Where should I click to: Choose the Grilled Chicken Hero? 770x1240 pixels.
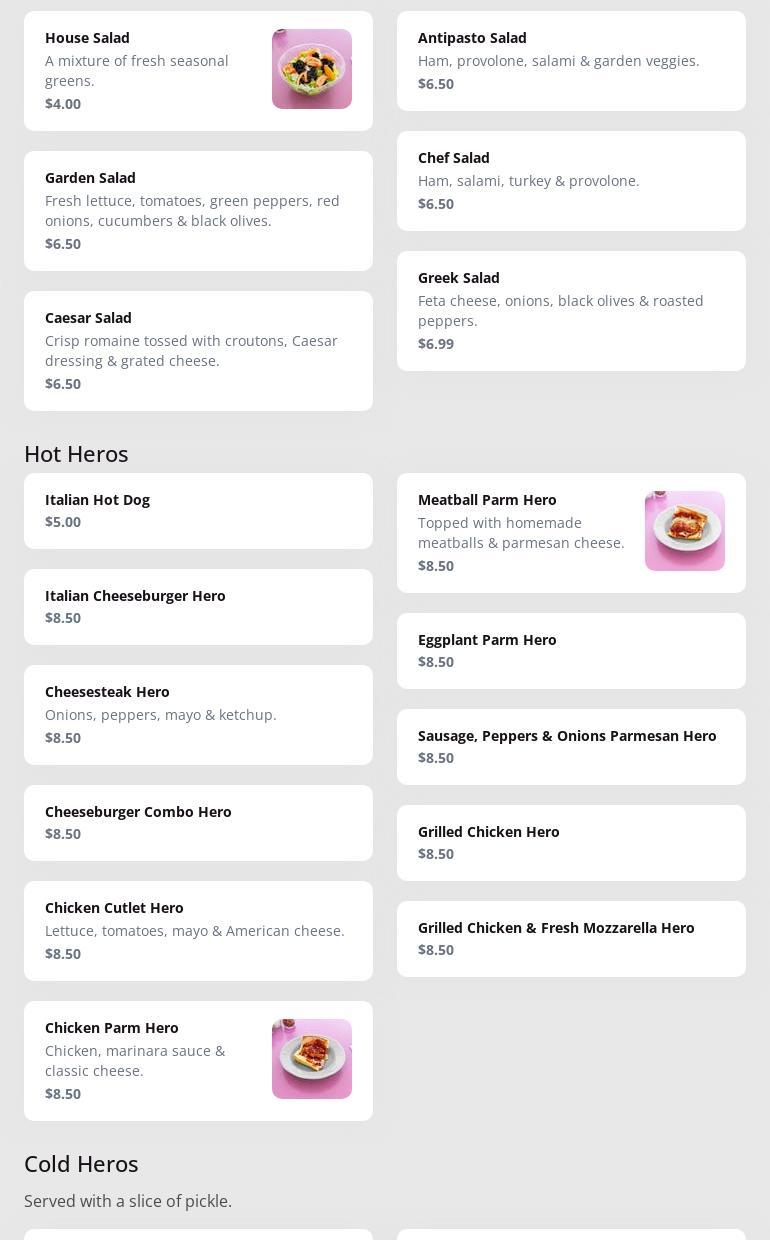571,843
